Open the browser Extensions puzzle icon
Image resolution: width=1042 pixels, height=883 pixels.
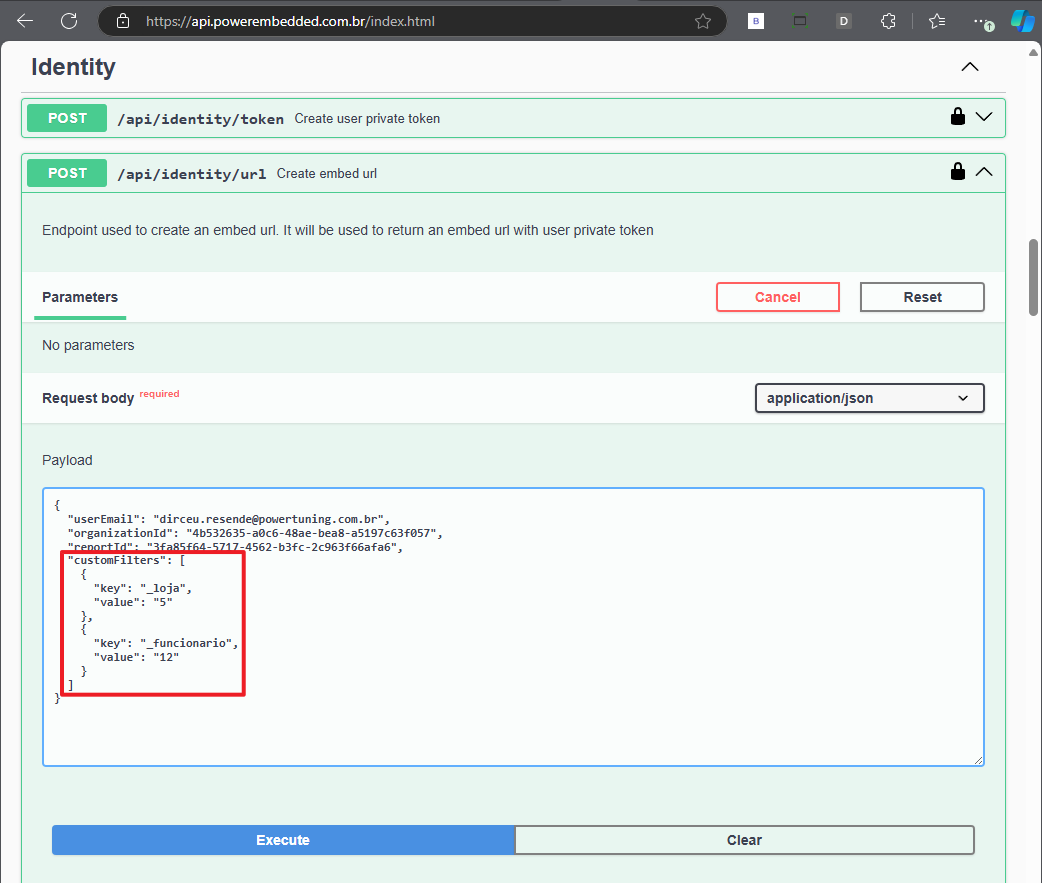[887, 21]
